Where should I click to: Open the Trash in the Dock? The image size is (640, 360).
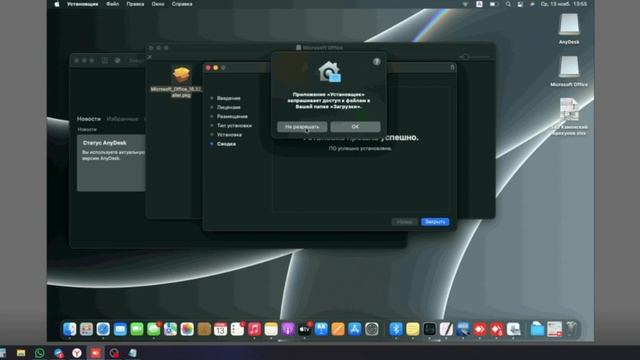(x=571, y=329)
